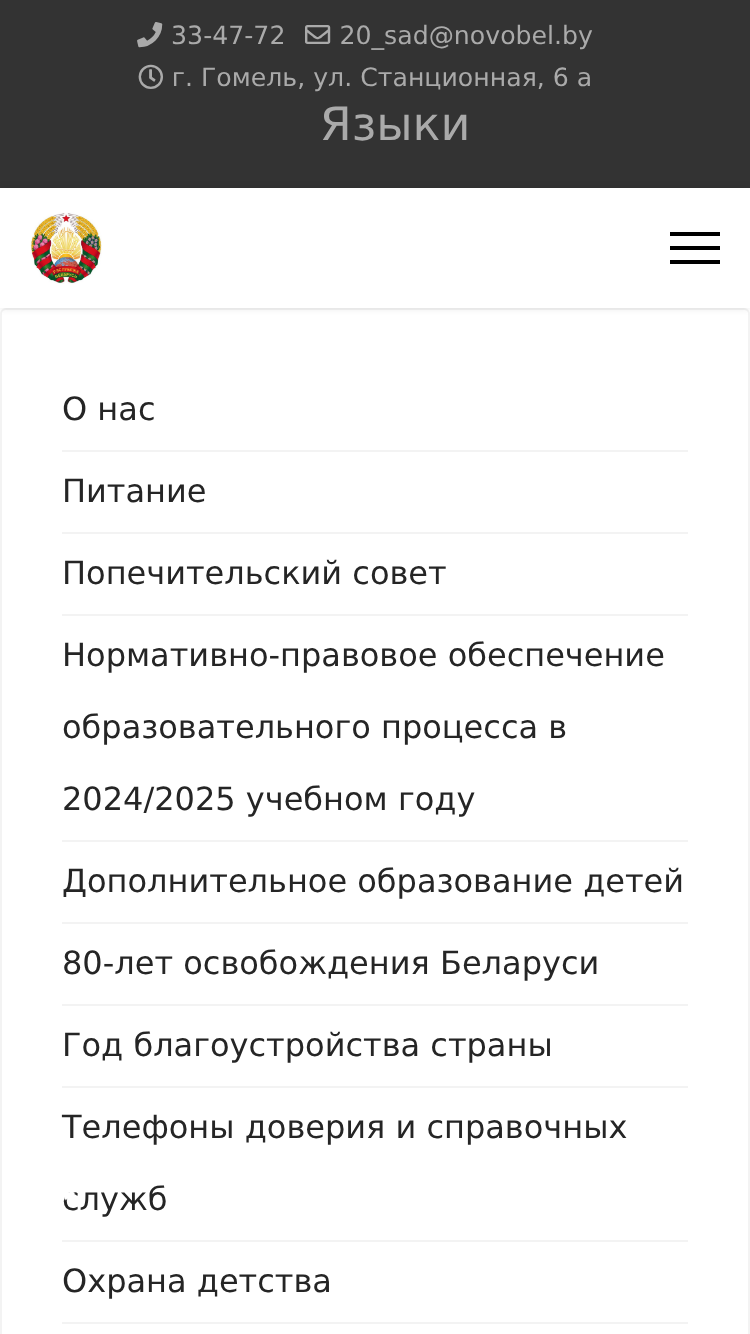This screenshot has height=1334, width=750.
Task: Click the word служб in the menu
Action: 114,1199
